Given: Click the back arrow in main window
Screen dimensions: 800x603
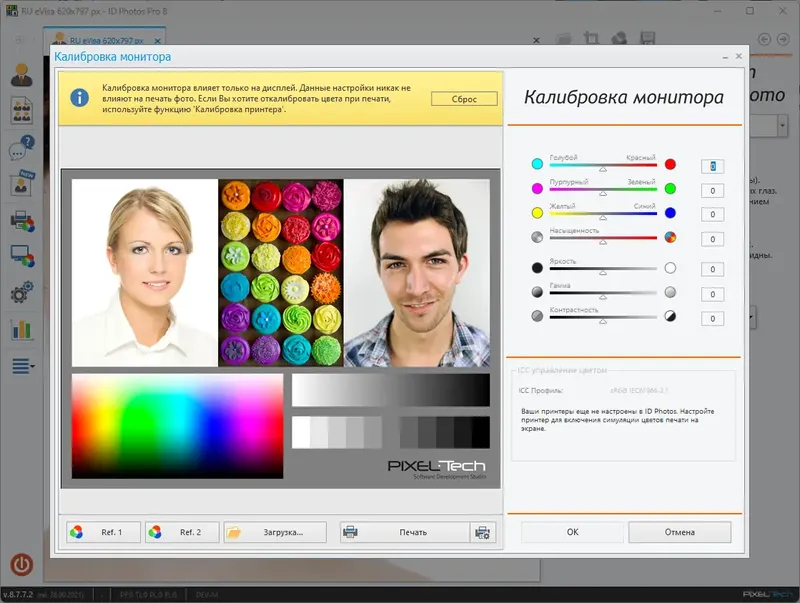Looking at the screenshot, I should coord(764,39).
